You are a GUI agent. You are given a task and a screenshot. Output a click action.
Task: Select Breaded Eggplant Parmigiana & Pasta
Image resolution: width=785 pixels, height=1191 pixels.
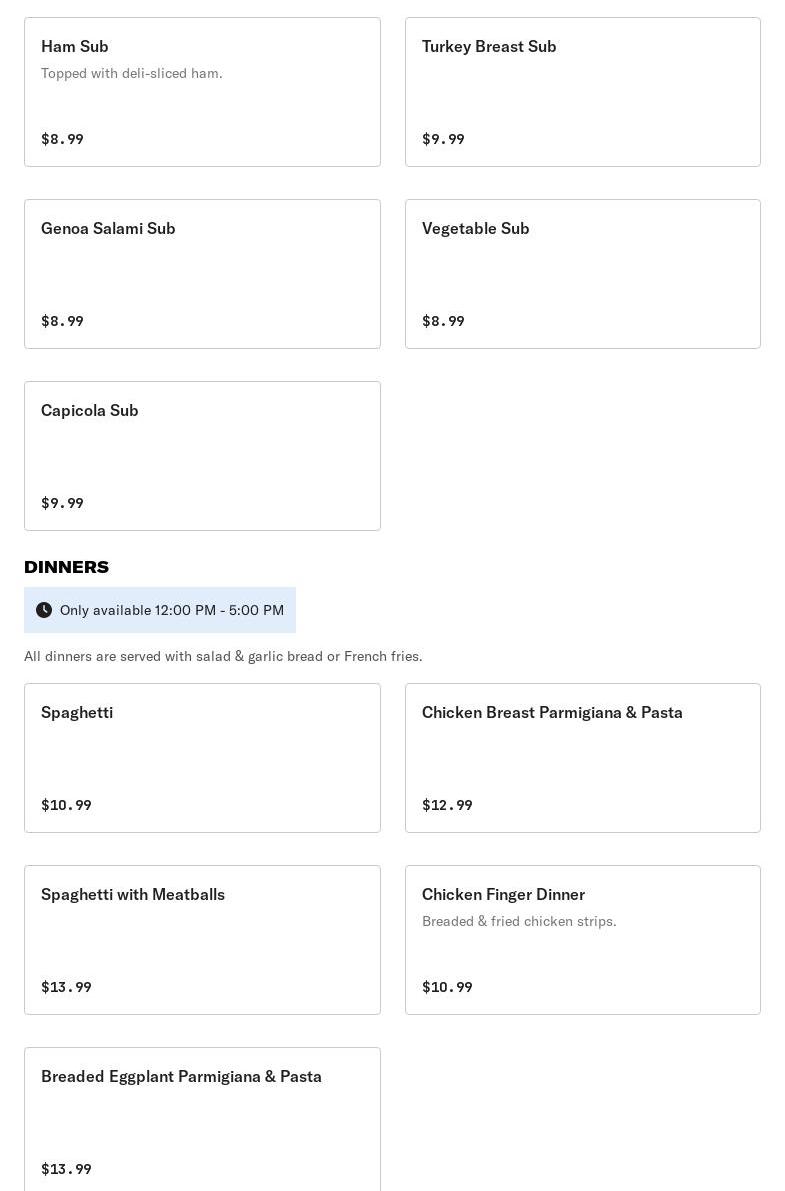click(x=202, y=1120)
